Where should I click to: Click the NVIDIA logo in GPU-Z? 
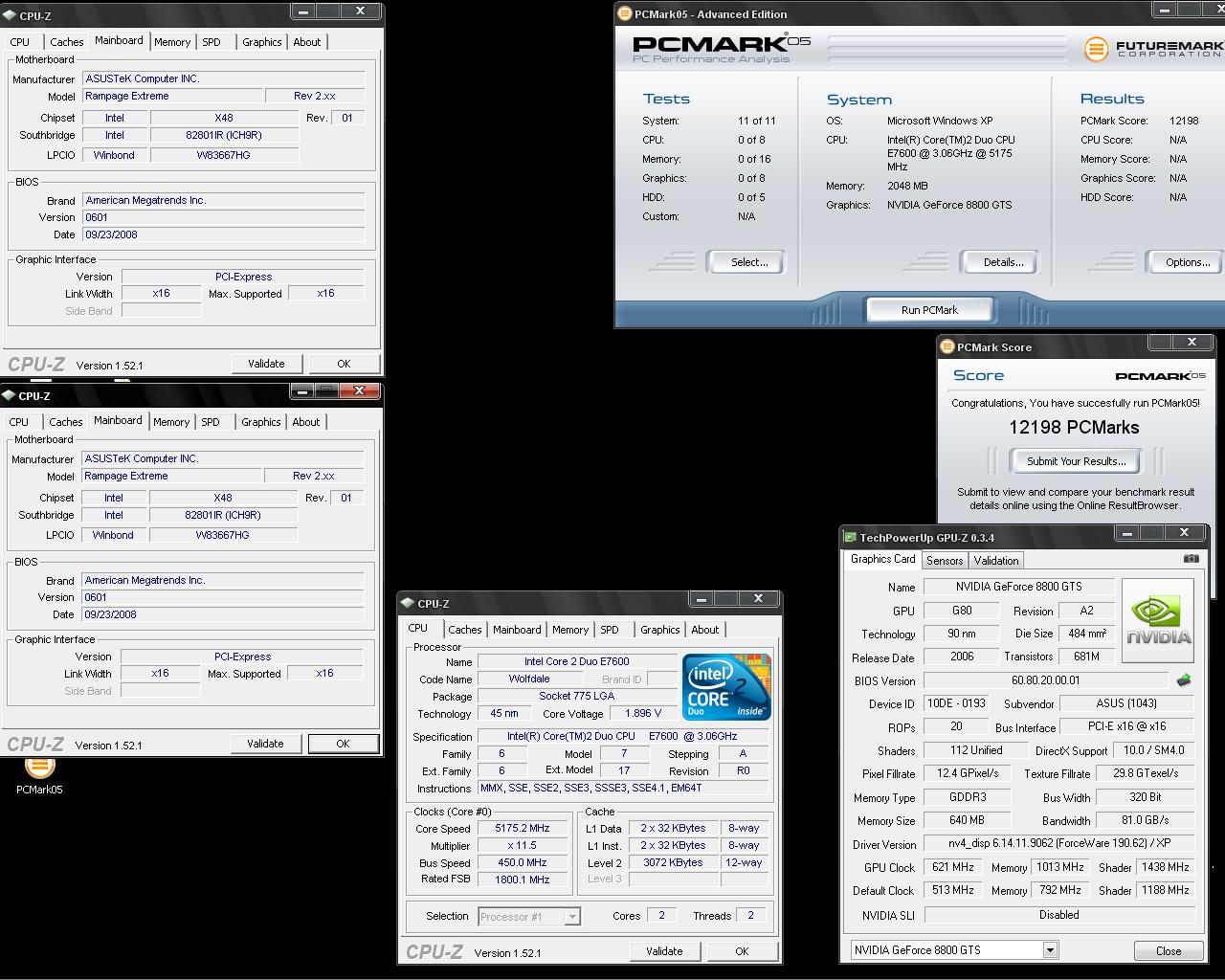pos(1158,620)
